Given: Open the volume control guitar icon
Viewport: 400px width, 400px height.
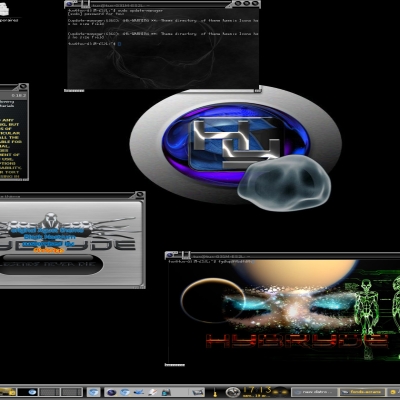Looking at the screenshot, I should (215, 392).
